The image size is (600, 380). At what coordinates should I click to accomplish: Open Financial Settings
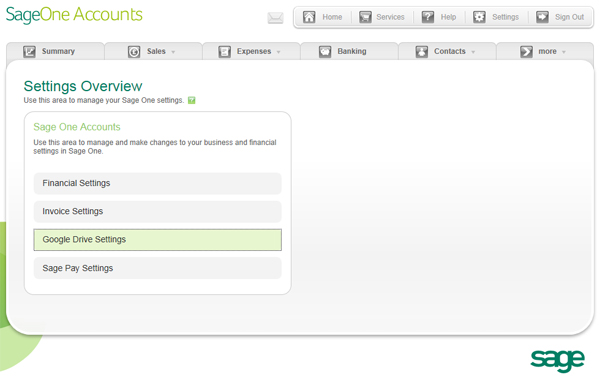point(157,183)
